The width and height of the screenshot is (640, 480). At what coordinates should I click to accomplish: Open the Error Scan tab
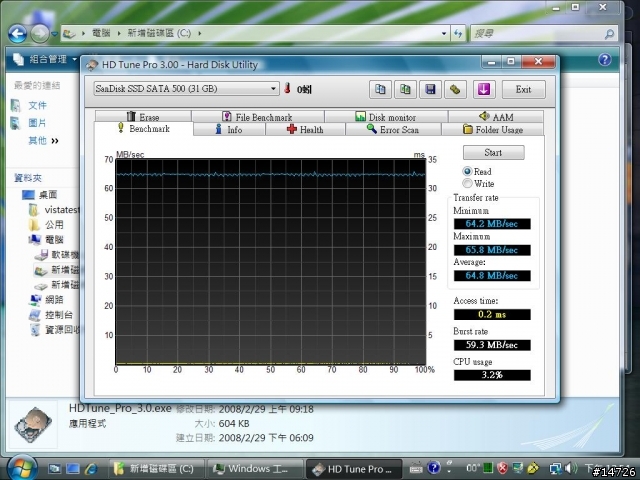(393, 129)
